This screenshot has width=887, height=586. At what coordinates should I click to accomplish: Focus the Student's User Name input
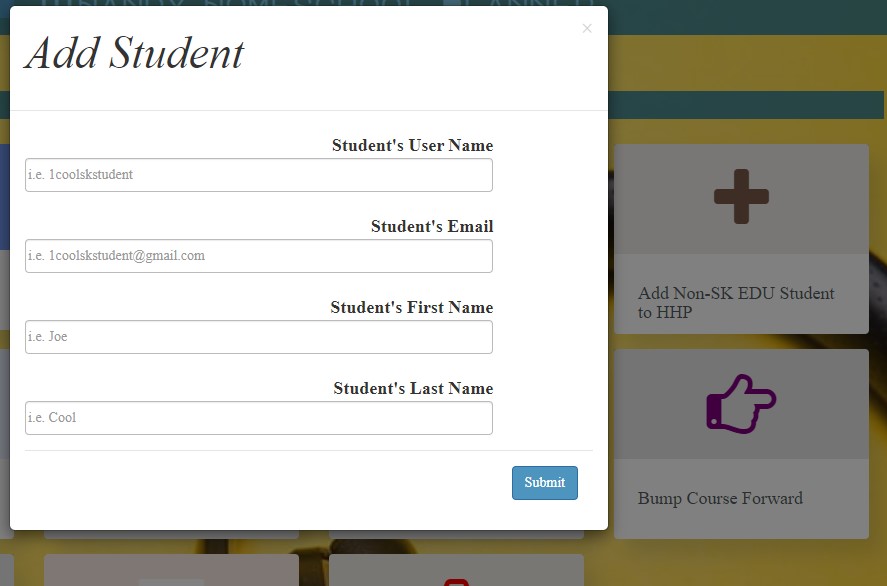259,175
